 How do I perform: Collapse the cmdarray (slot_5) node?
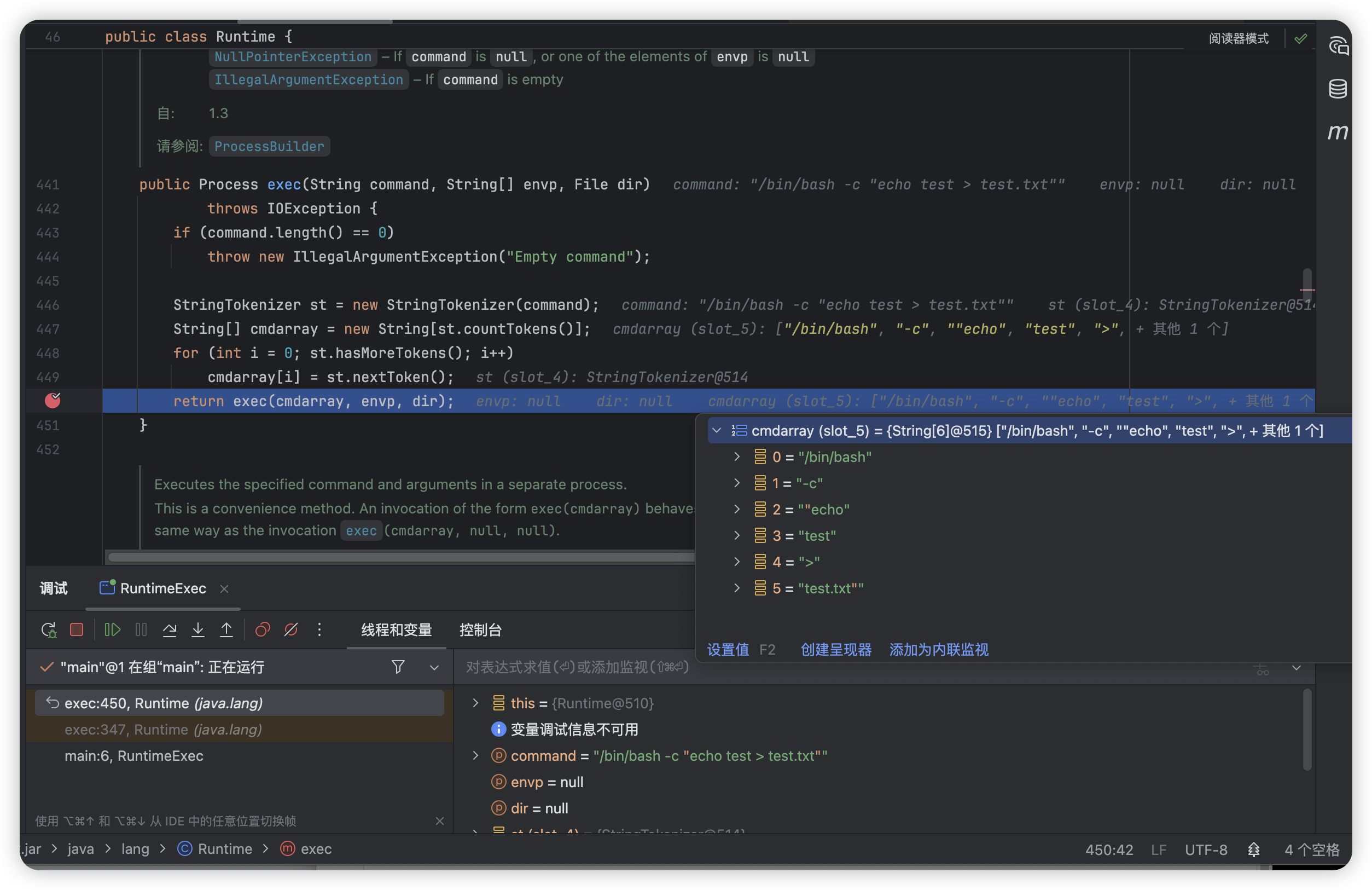(x=717, y=430)
